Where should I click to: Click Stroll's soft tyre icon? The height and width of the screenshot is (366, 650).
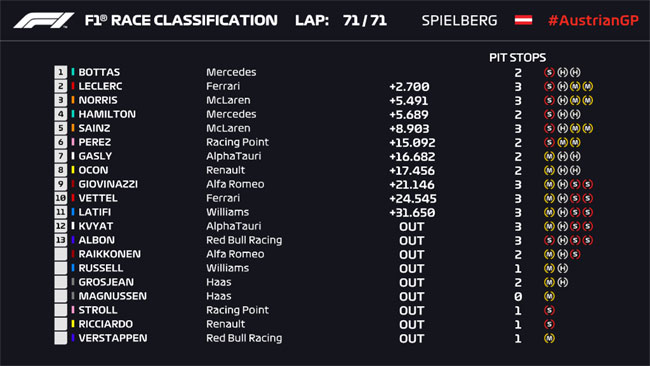coord(549,310)
